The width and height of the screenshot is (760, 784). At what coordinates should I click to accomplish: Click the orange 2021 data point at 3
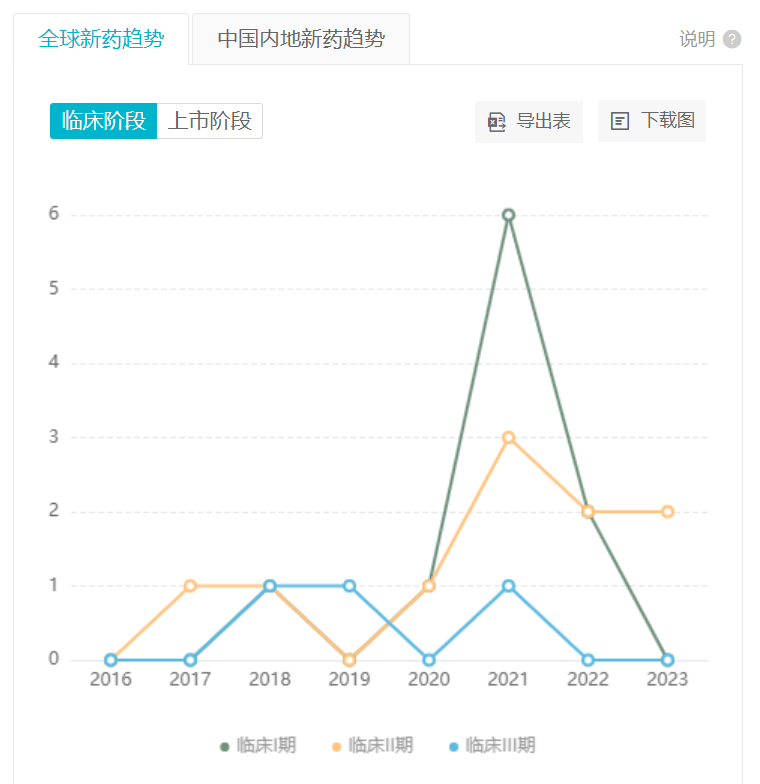(508, 438)
